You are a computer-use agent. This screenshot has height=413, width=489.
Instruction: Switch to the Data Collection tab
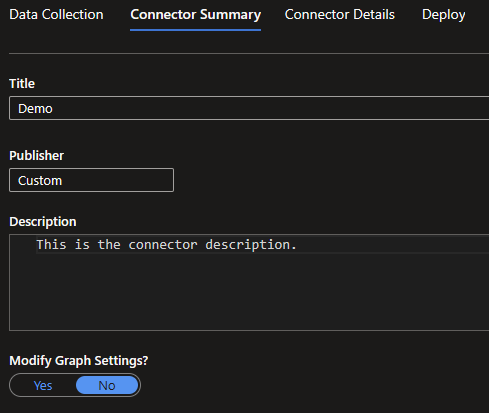[56, 15]
